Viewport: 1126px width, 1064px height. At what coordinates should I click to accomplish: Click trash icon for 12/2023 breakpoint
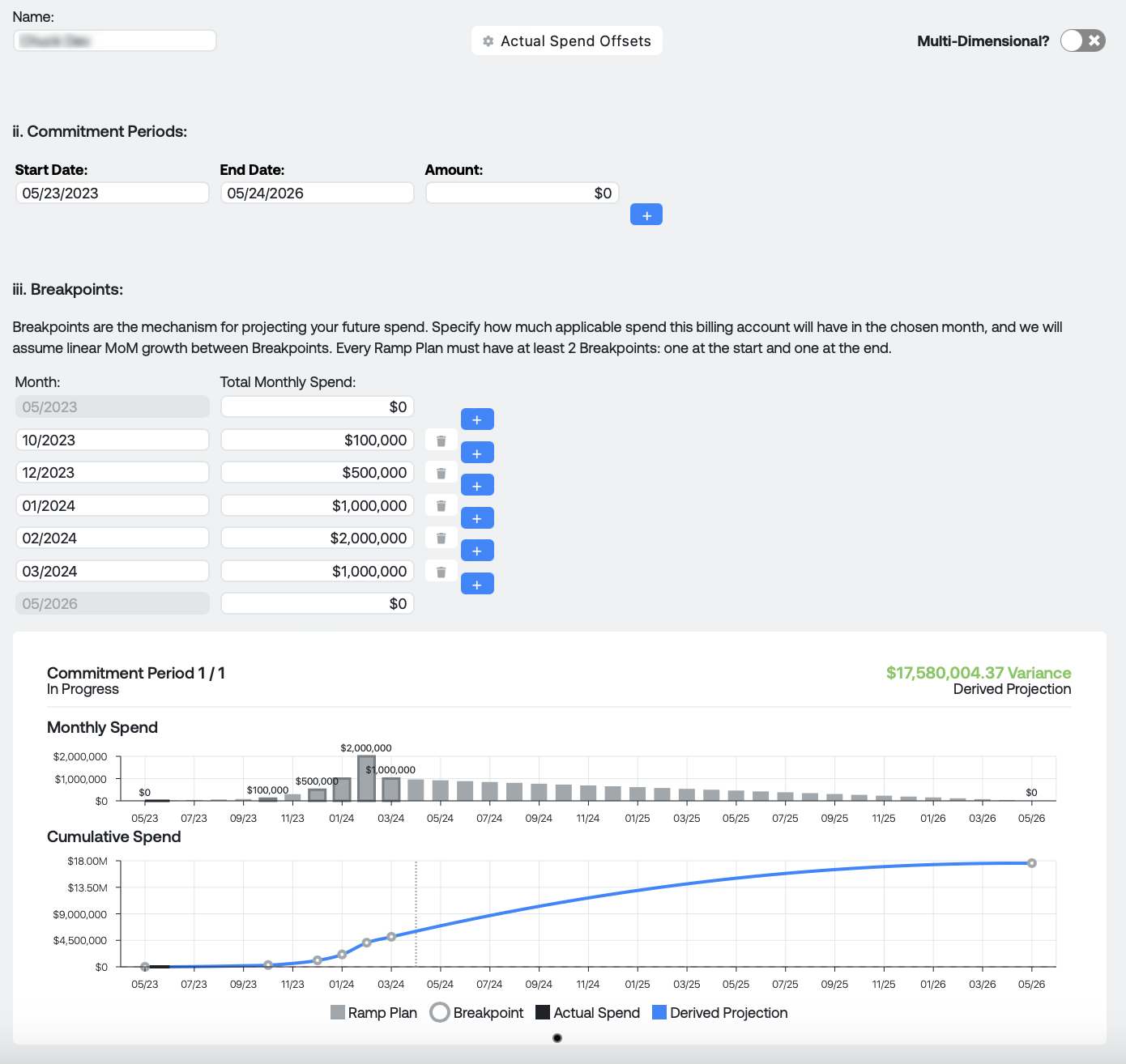pyautogui.click(x=441, y=473)
